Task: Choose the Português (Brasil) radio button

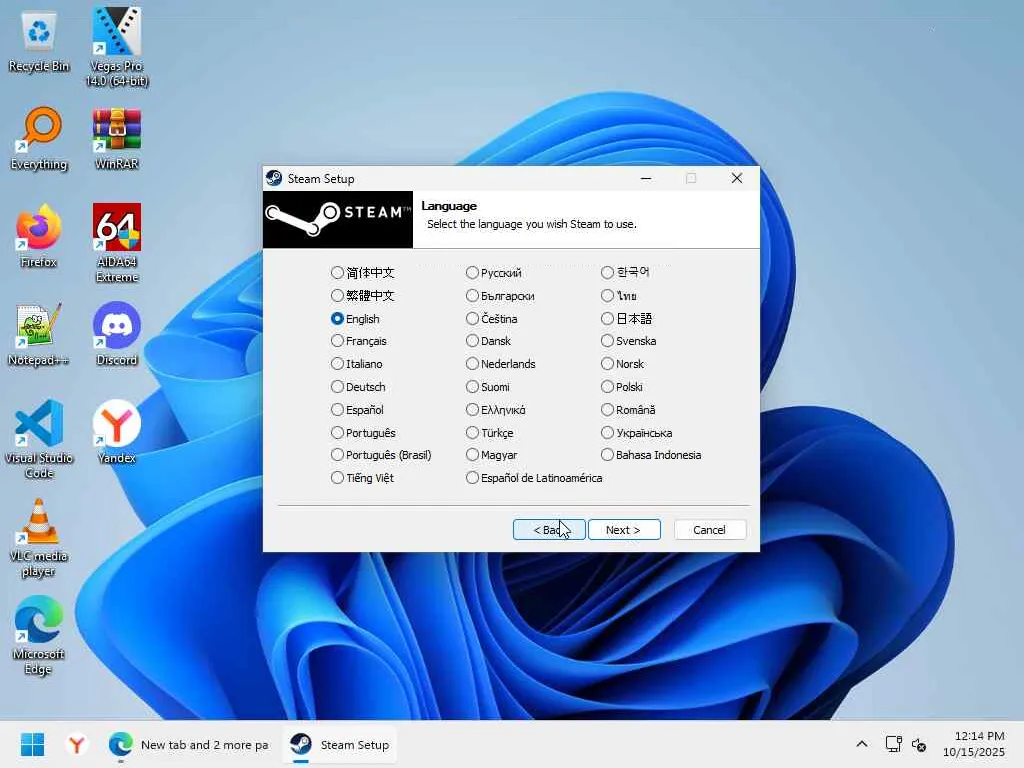Action: (x=381, y=455)
